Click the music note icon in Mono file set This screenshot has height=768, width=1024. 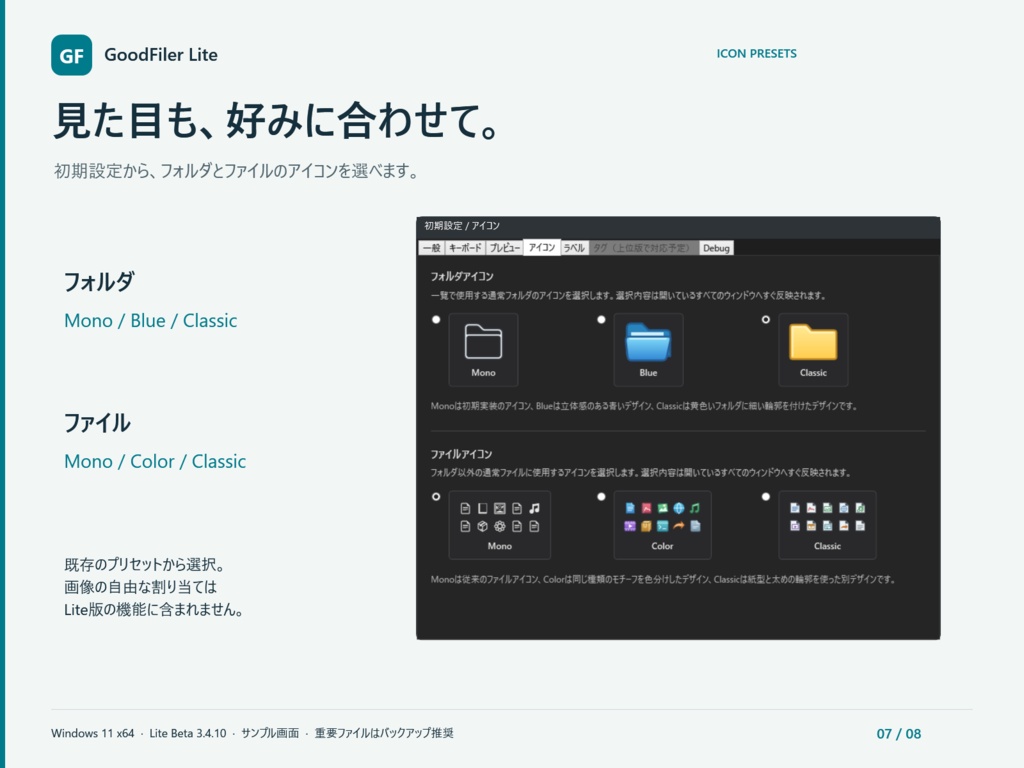click(534, 508)
